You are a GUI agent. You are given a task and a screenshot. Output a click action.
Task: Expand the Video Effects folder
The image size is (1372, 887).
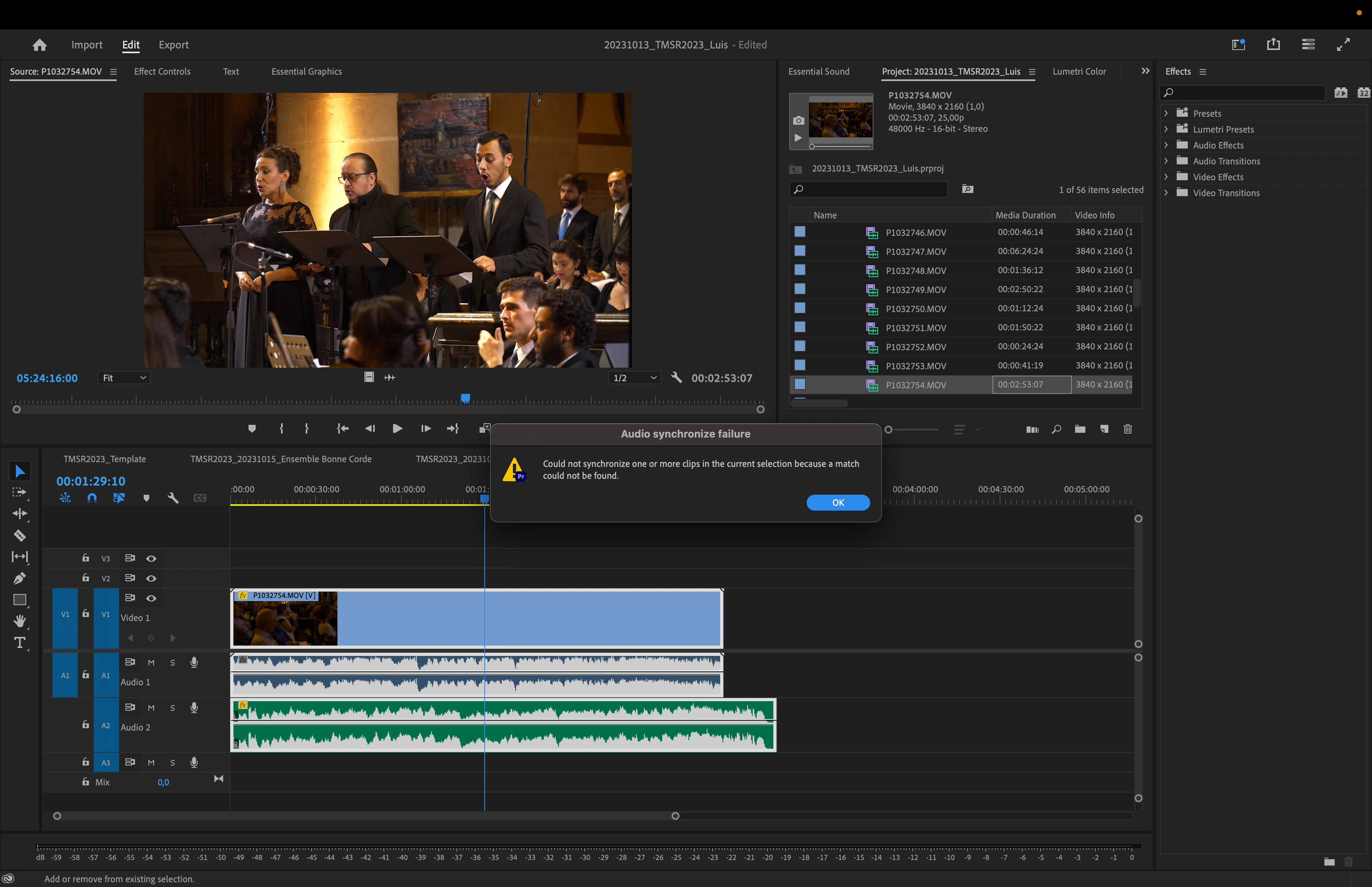[x=1166, y=177]
